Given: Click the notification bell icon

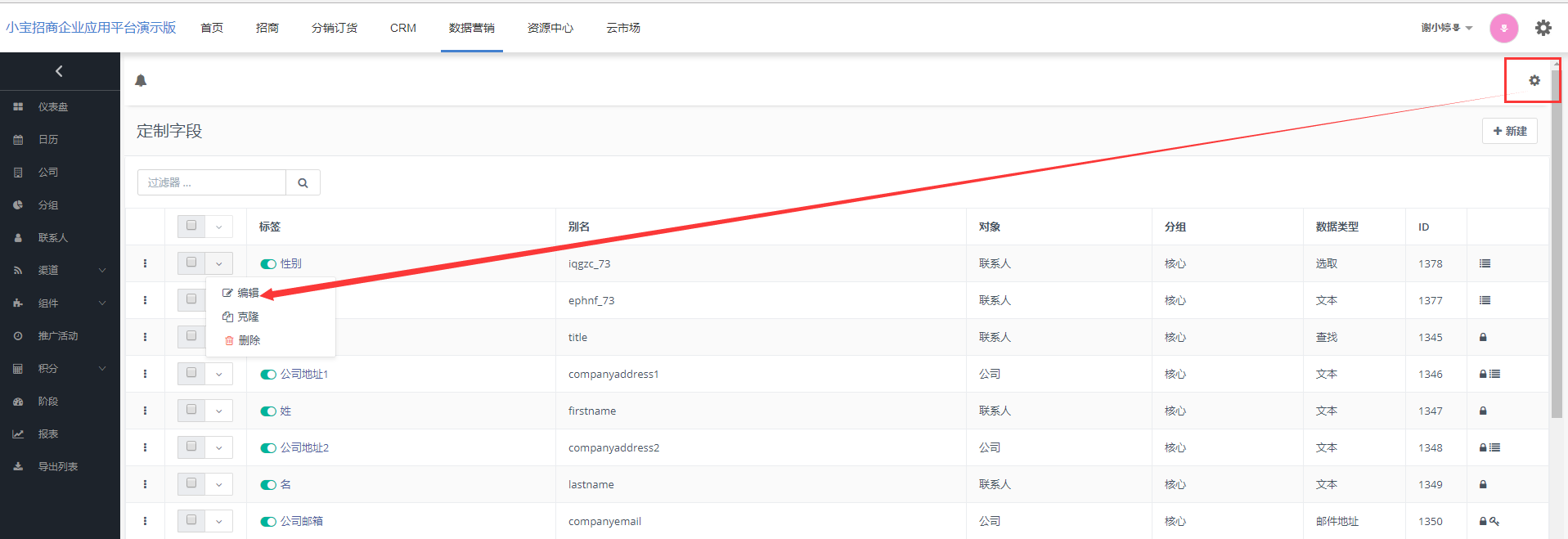Looking at the screenshot, I should (141, 80).
